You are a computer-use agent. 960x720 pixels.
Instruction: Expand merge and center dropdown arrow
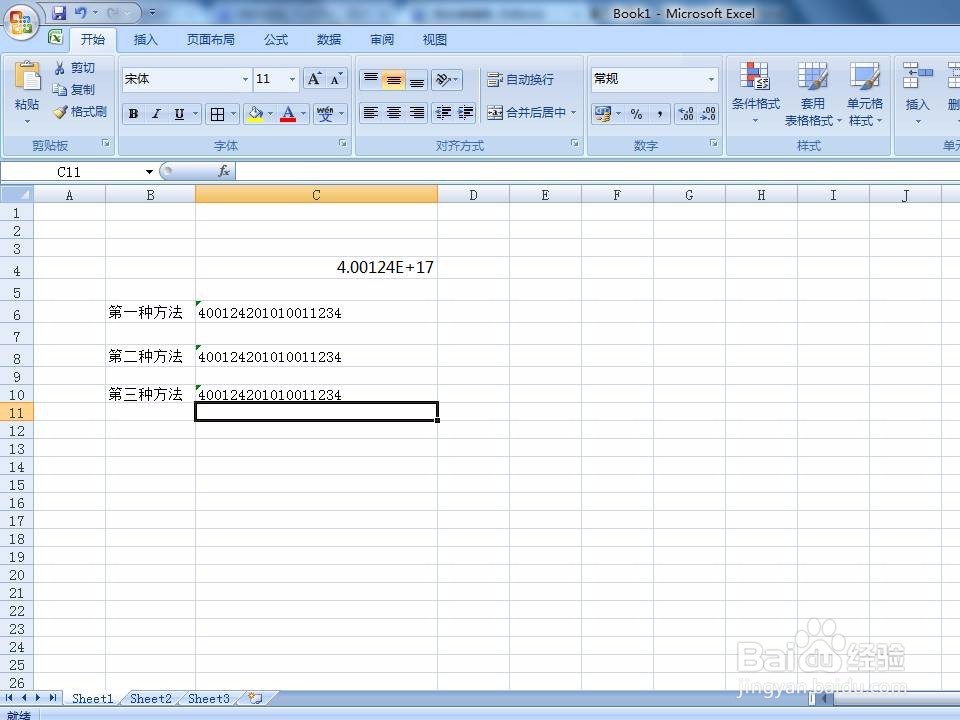tap(574, 113)
